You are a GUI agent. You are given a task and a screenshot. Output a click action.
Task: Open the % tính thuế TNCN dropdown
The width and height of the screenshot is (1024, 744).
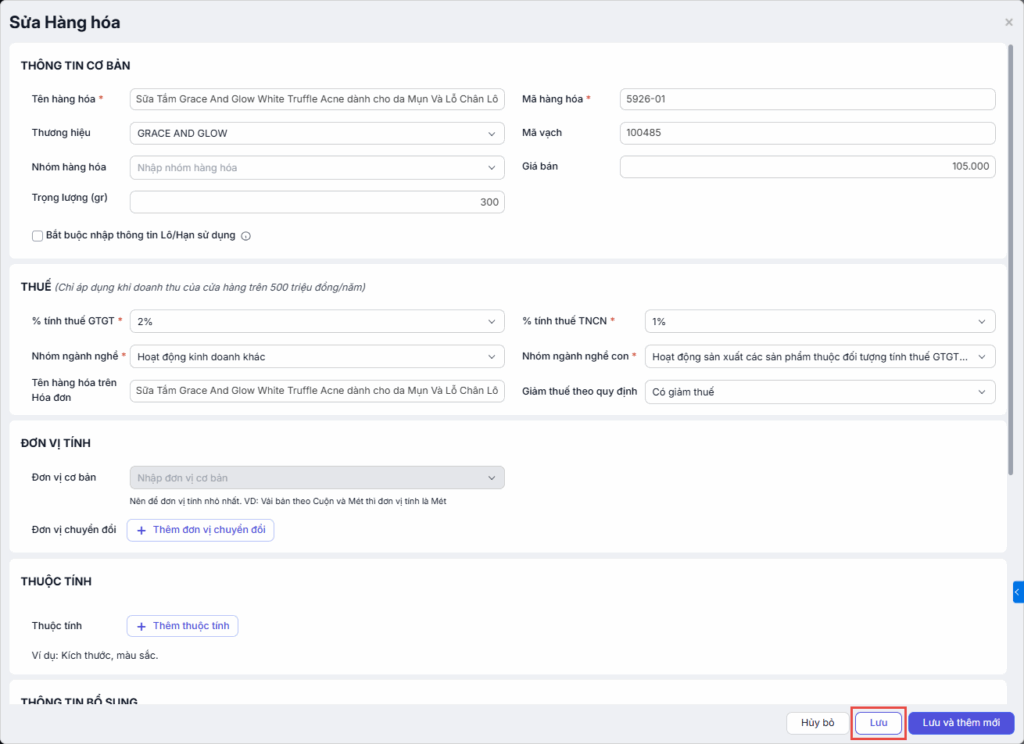tap(820, 322)
